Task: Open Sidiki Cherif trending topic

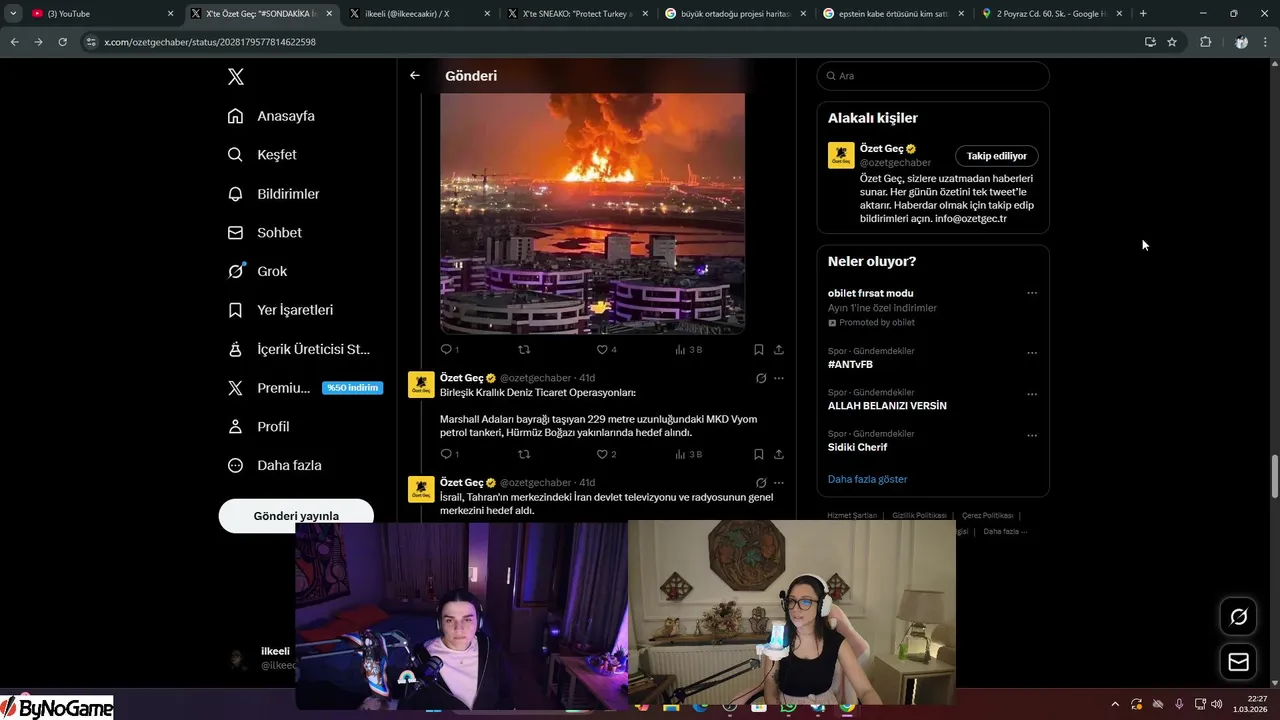Action: [857, 447]
